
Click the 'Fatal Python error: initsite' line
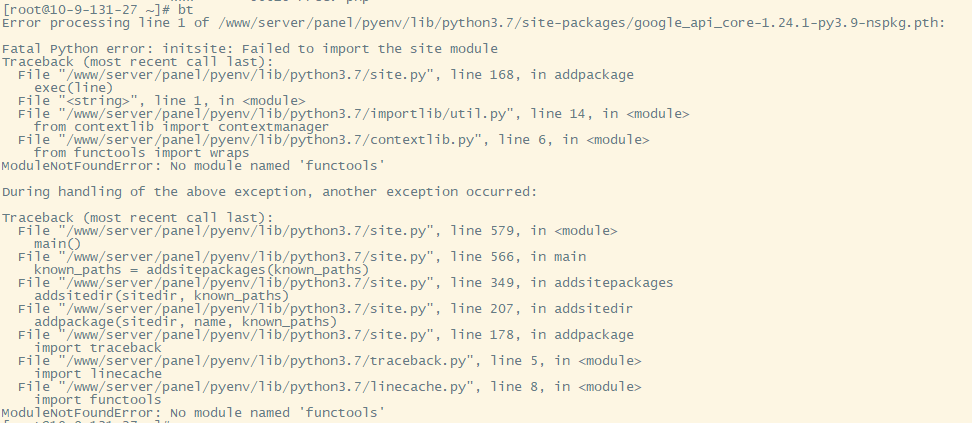[x=250, y=49]
